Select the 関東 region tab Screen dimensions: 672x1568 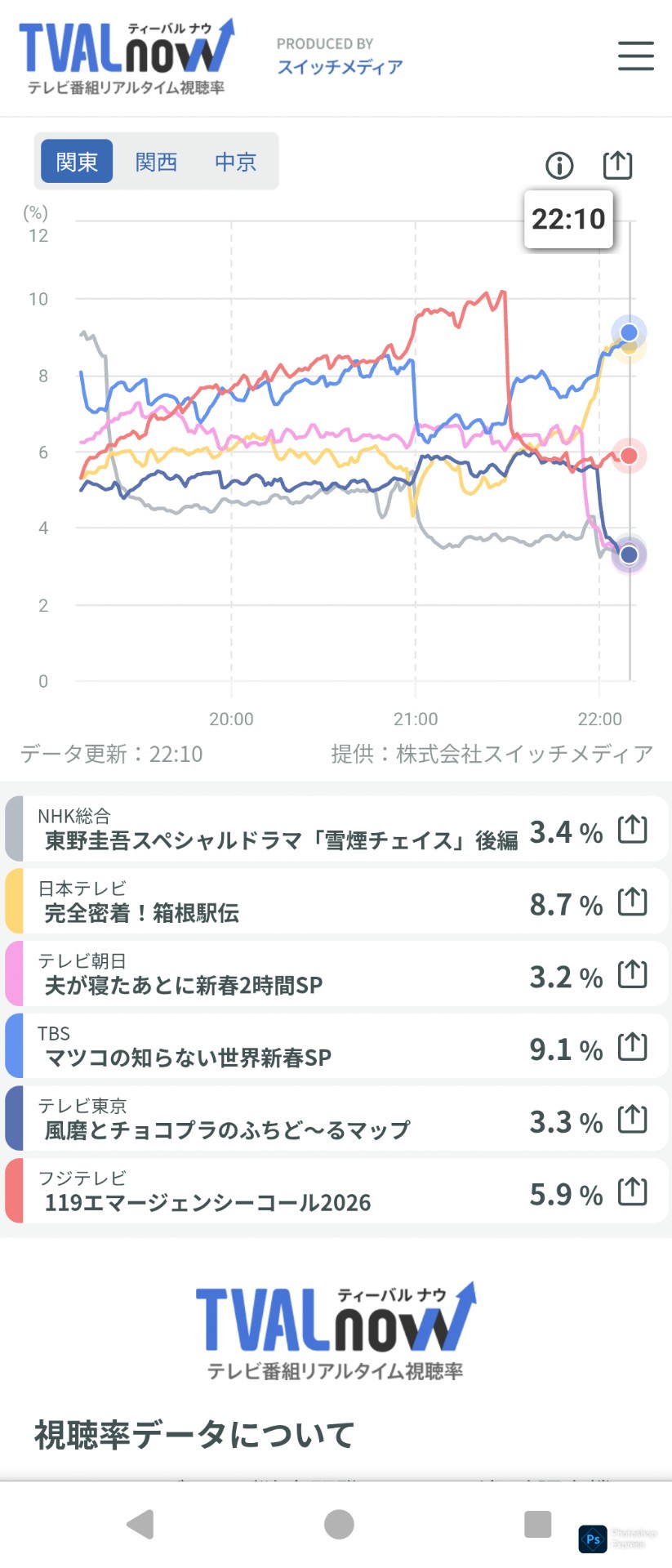point(77,162)
